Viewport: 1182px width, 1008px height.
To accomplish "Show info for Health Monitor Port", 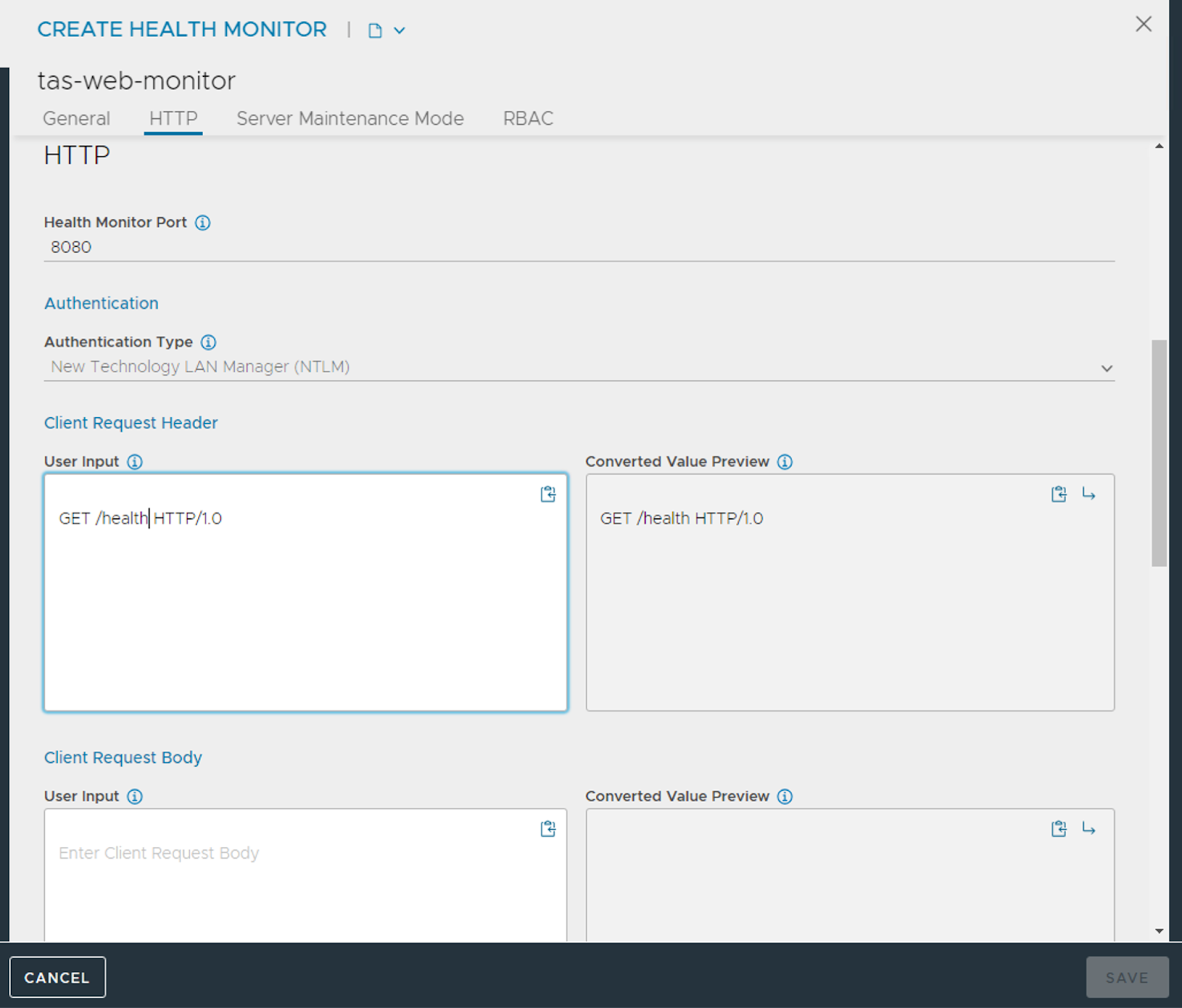I will pos(202,222).
